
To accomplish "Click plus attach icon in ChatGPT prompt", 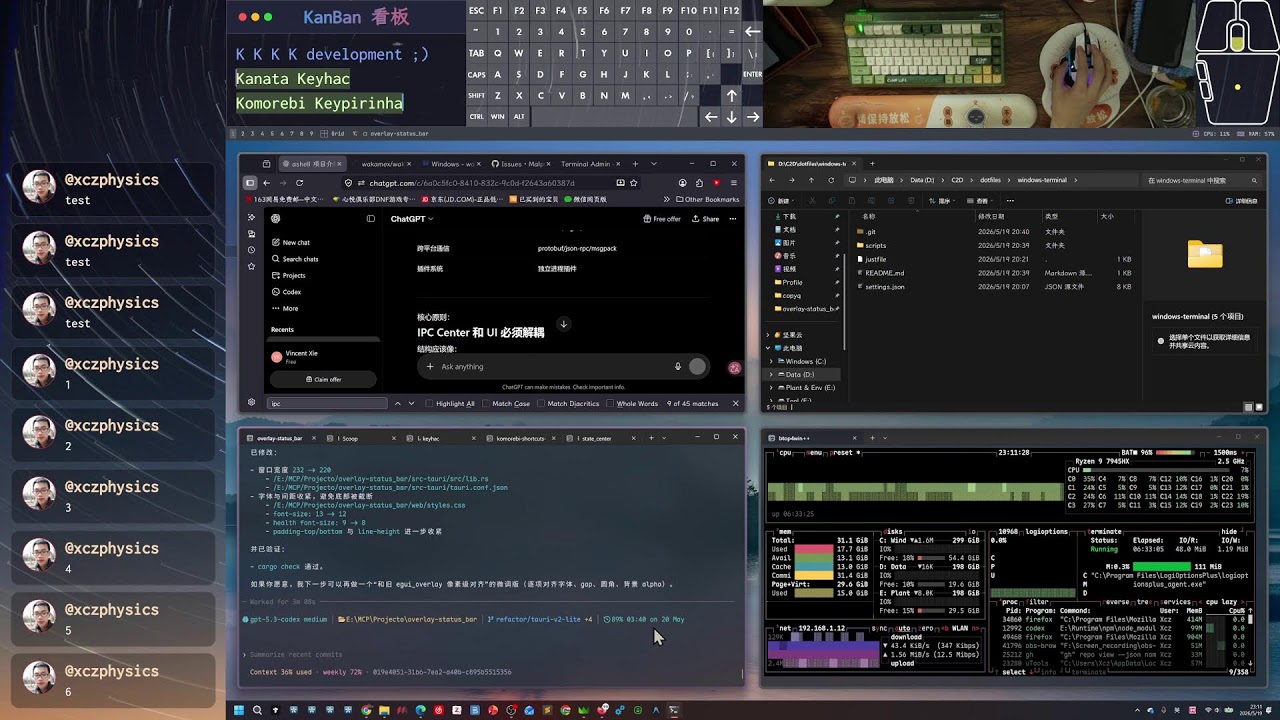I will click(x=430, y=367).
